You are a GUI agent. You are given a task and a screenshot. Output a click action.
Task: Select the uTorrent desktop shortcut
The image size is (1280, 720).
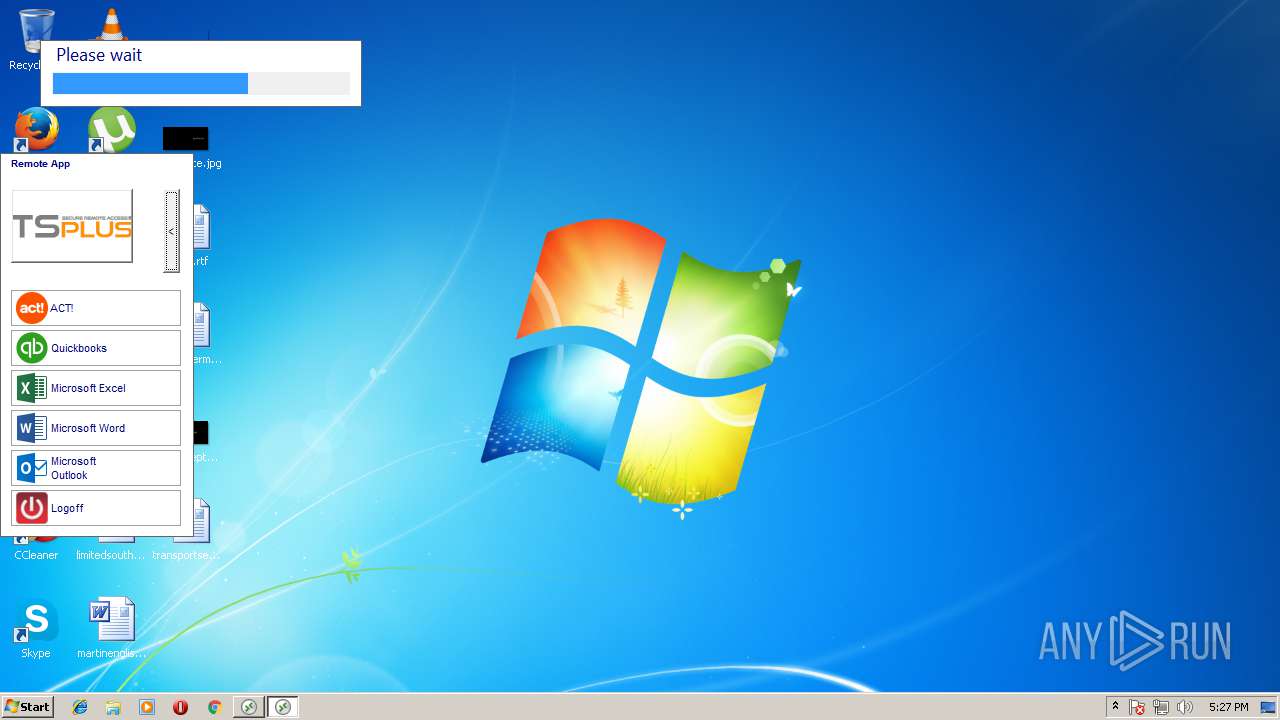(x=111, y=130)
